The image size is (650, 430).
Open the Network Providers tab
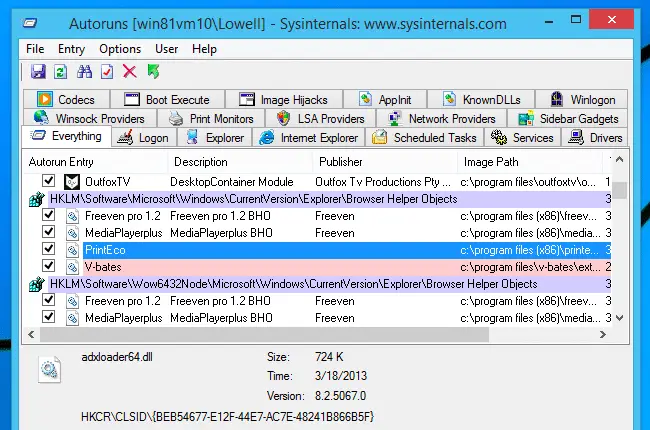click(x=441, y=119)
